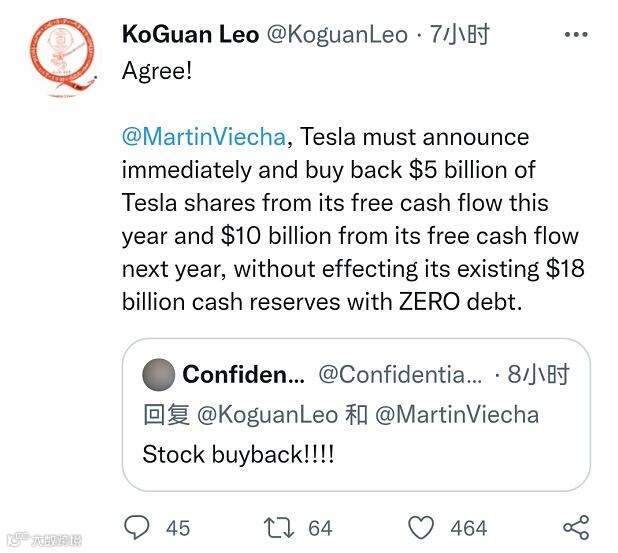Open the share icon on the tweet
The width and height of the screenshot is (618, 553).
coord(575,526)
